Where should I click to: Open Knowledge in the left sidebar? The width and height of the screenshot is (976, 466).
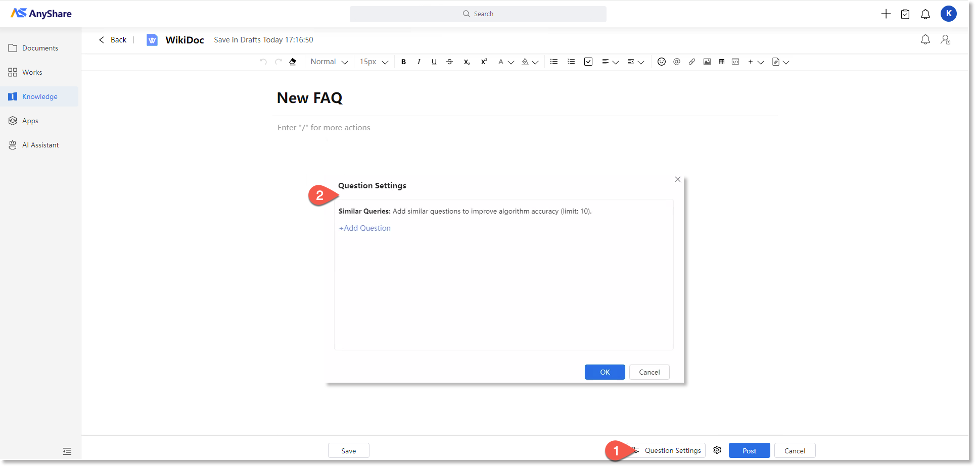pyautogui.click(x=39, y=96)
